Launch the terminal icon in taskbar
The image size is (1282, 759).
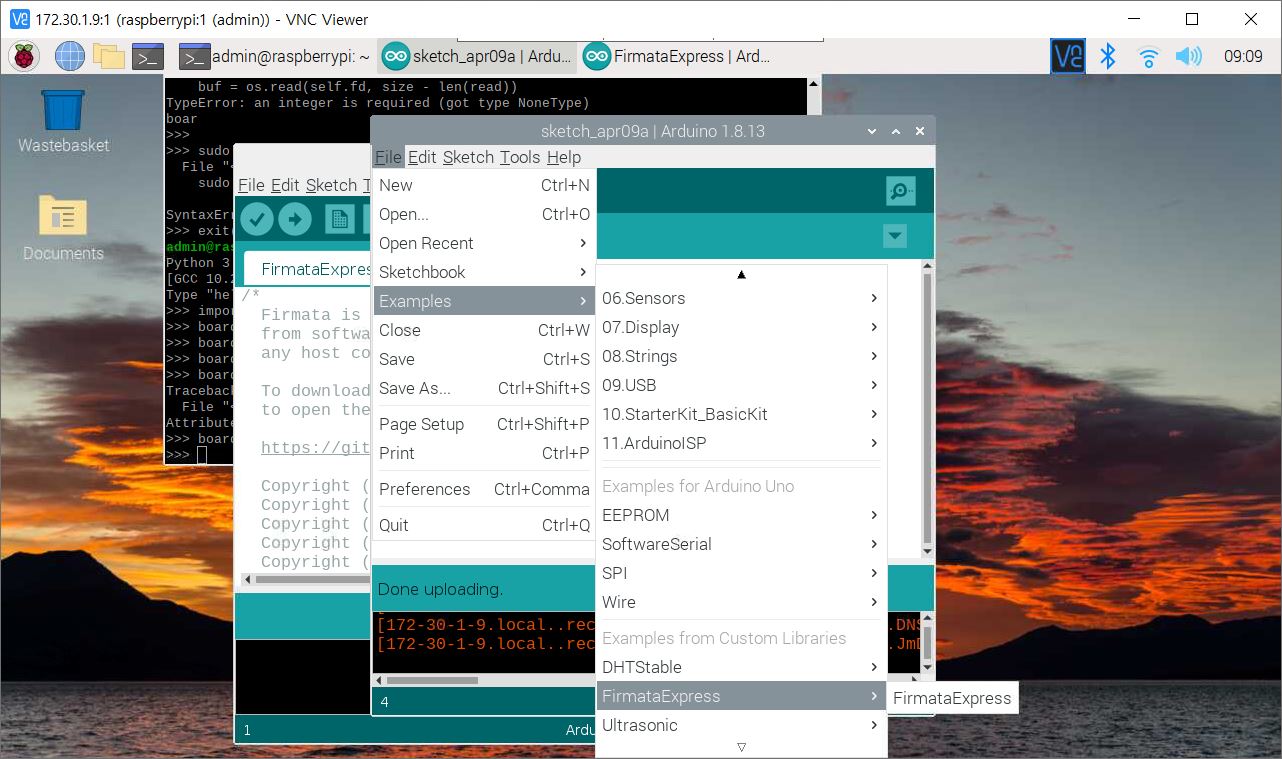click(148, 56)
